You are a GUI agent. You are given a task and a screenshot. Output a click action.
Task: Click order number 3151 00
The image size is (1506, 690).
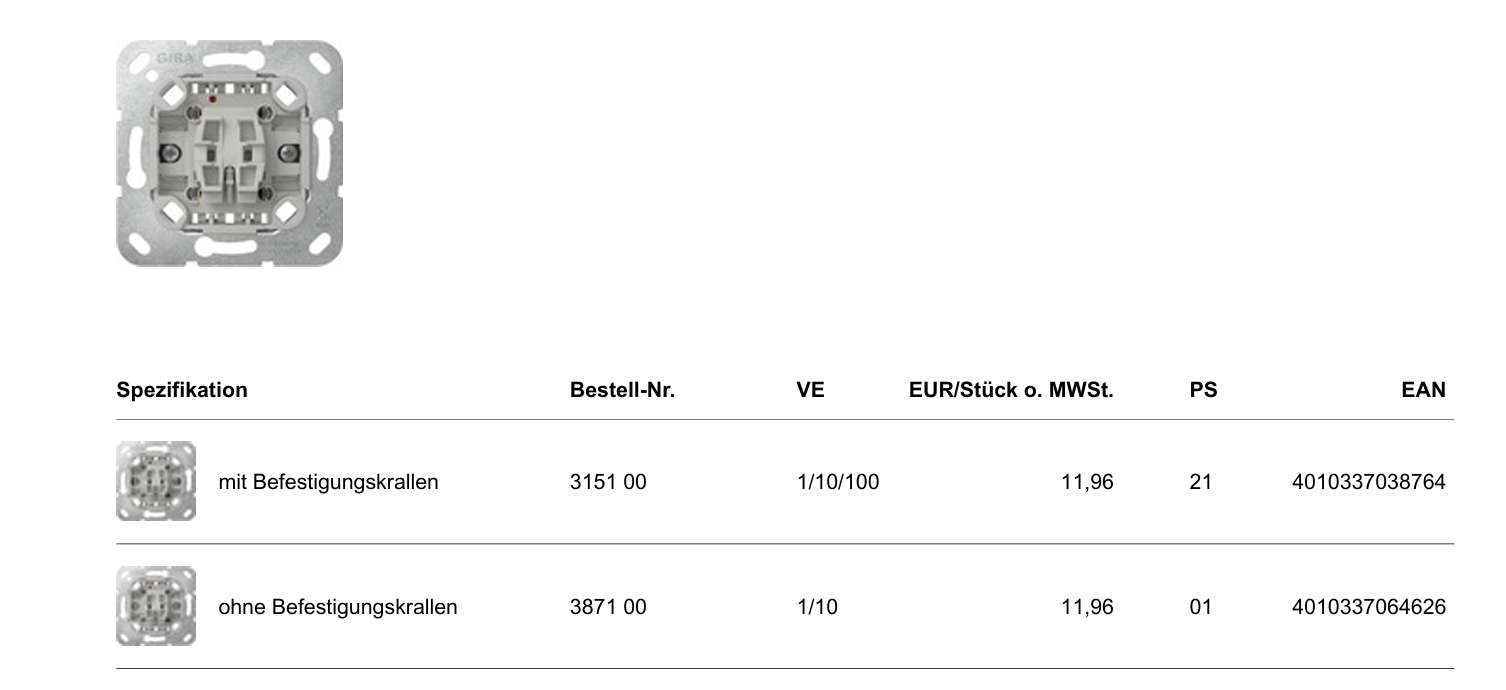pos(608,482)
